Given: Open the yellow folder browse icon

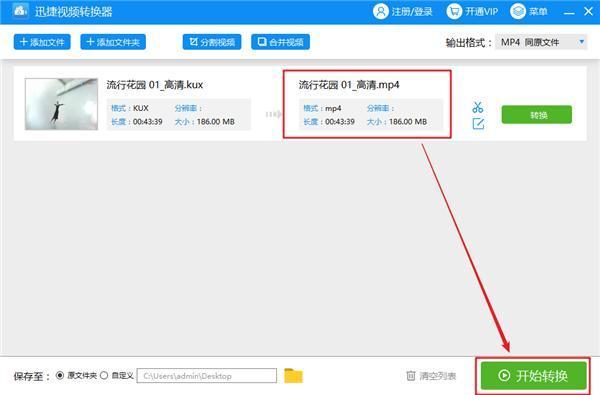Looking at the screenshot, I should [x=293, y=375].
